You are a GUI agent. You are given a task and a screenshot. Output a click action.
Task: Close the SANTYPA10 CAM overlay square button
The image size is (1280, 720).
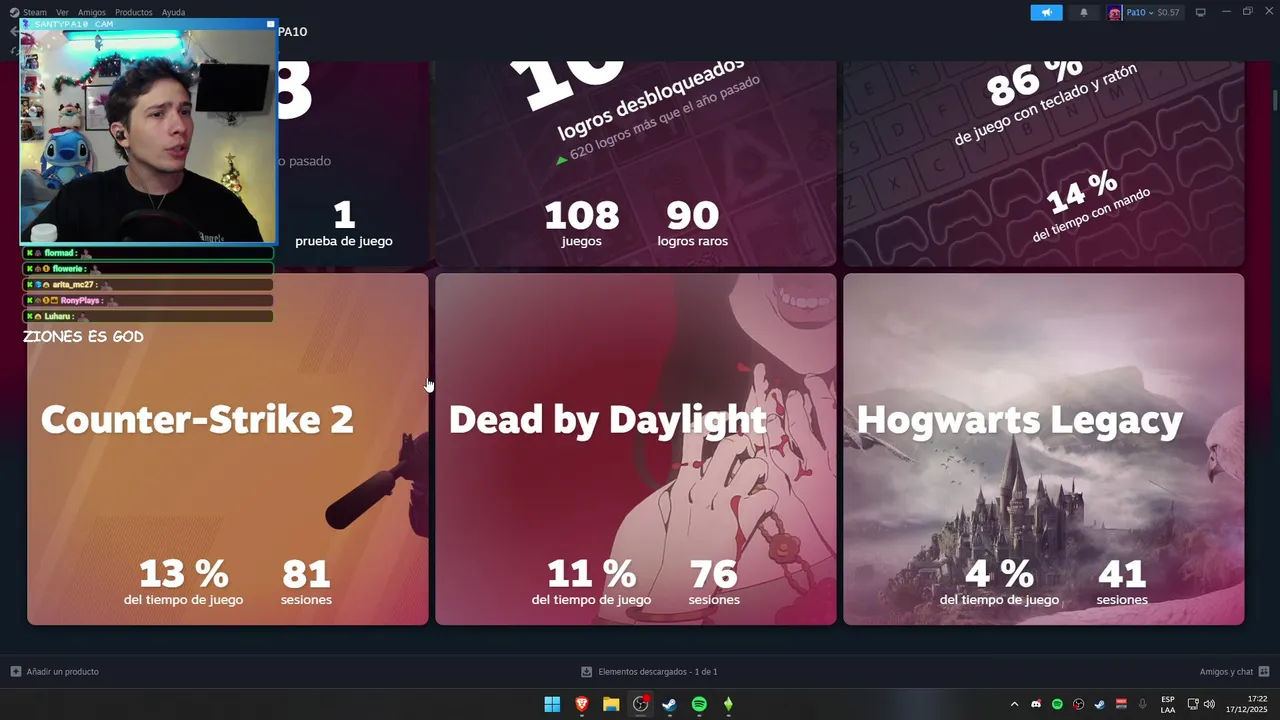coord(270,24)
